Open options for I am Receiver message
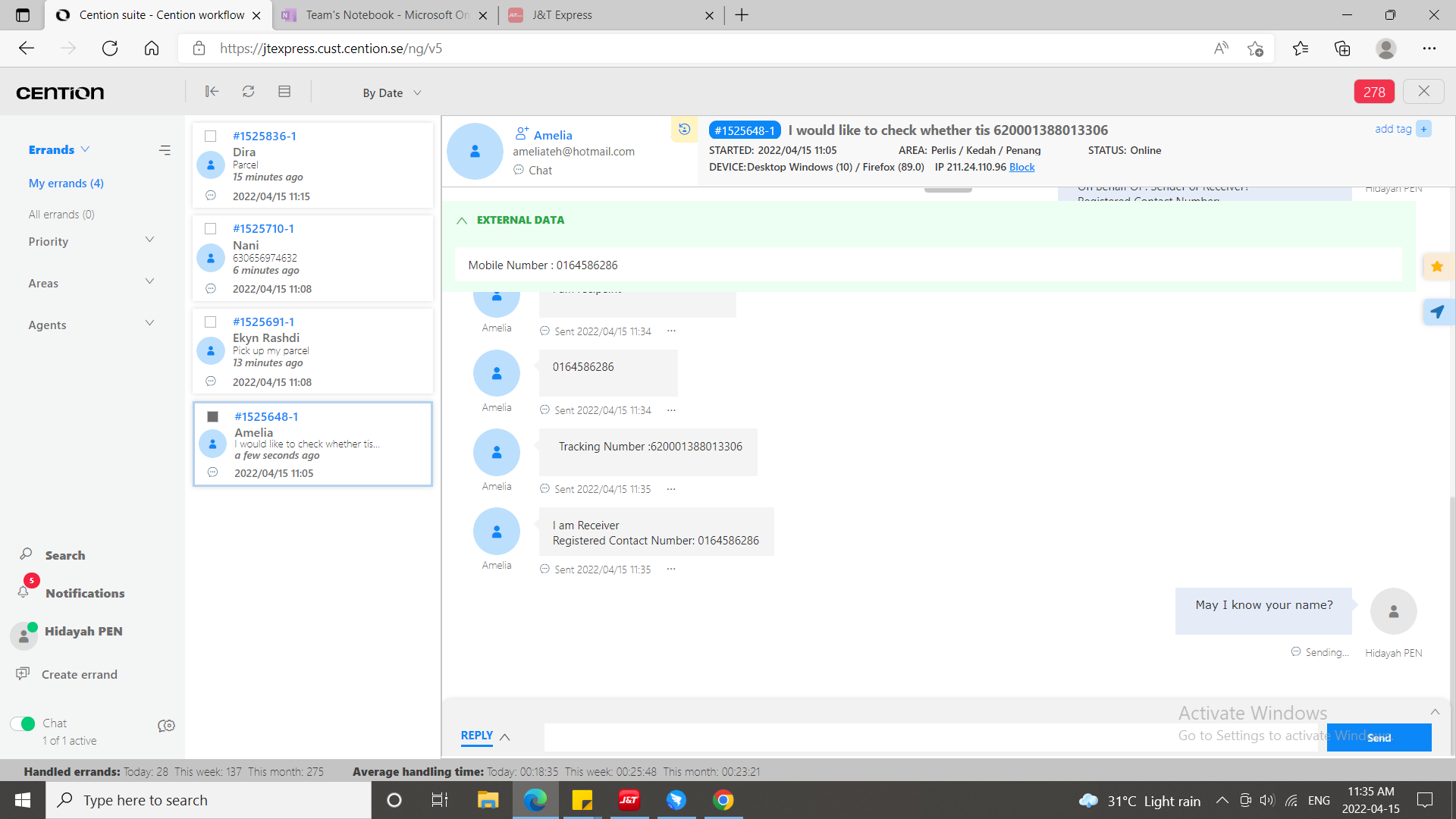Viewport: 1456px width, 819px height. [671, 570]
